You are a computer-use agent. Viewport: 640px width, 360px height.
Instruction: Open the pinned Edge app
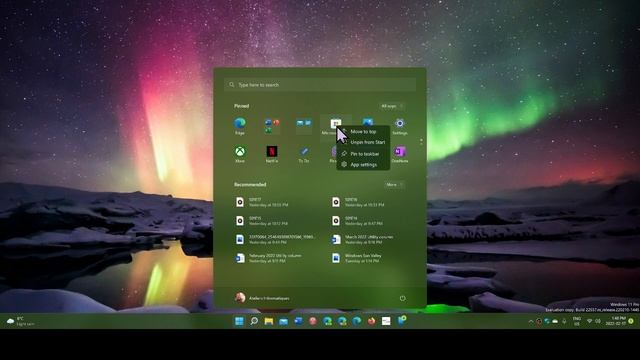[240, 126]
